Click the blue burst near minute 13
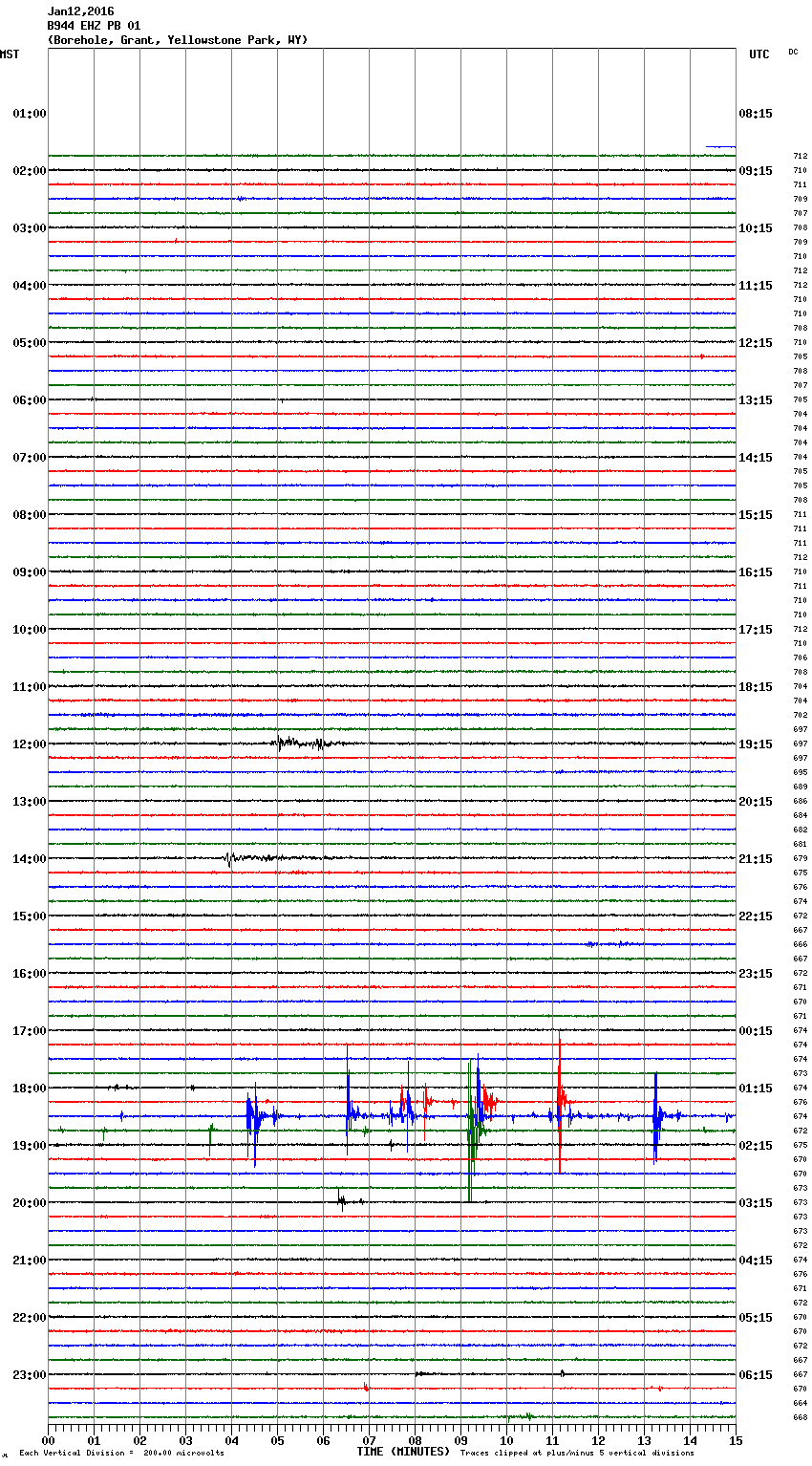 point(659,1116)
